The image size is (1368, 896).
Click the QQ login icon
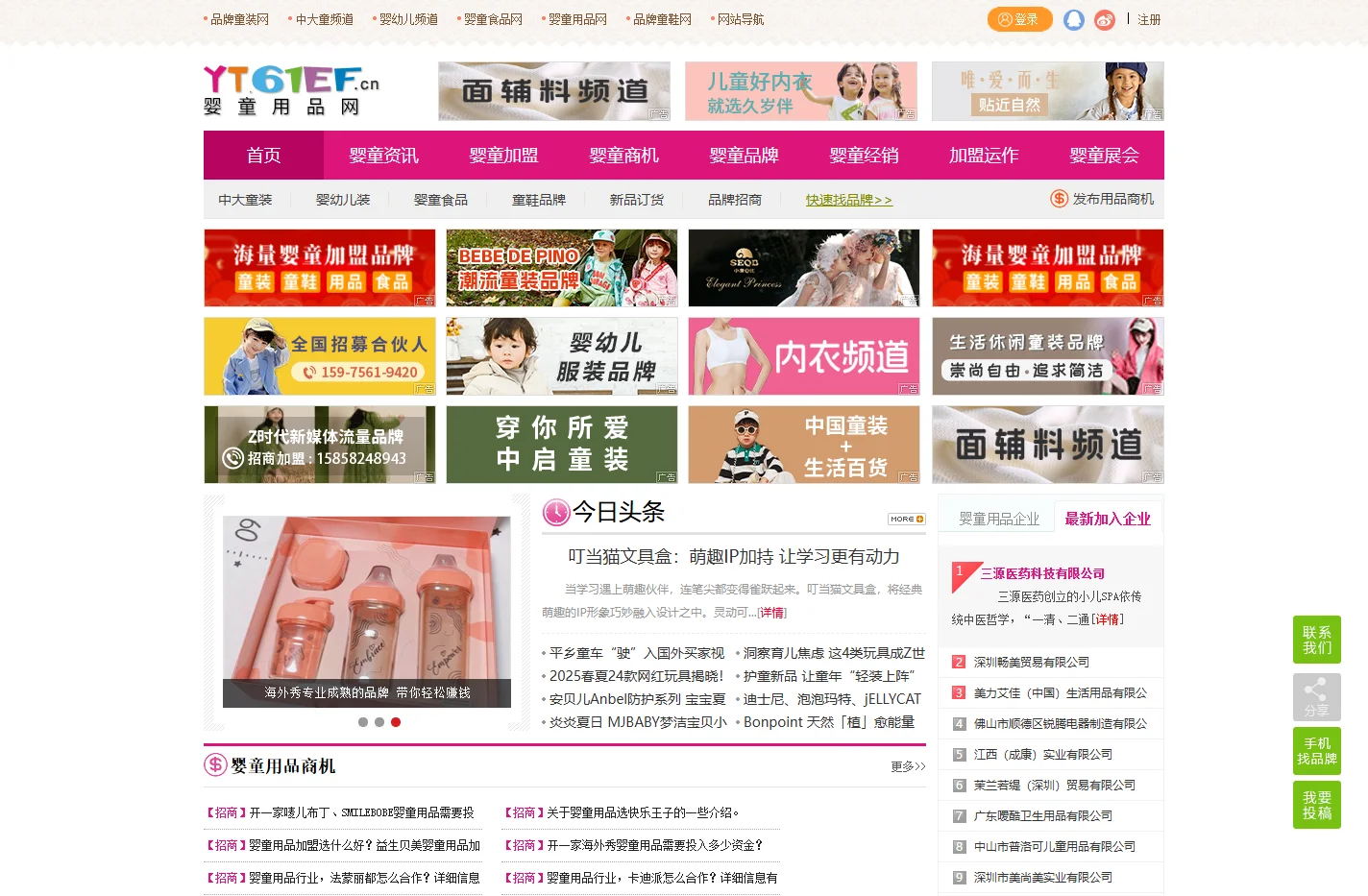1074,19
